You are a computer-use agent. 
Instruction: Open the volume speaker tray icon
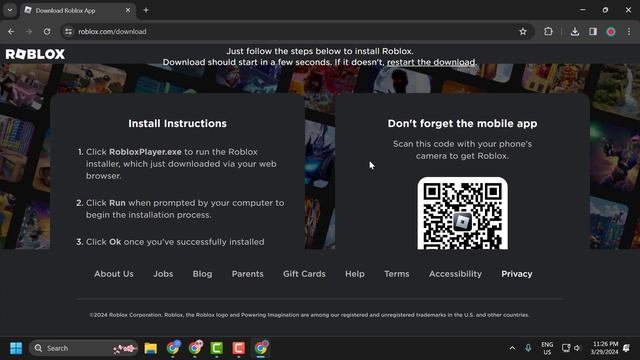[x=577, y=348]
